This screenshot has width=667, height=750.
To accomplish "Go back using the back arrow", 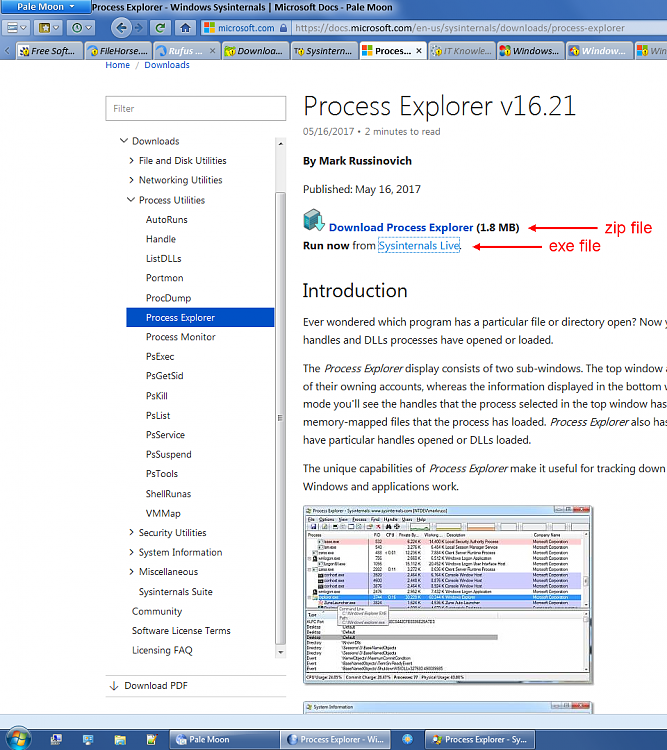I will point(121,28).
